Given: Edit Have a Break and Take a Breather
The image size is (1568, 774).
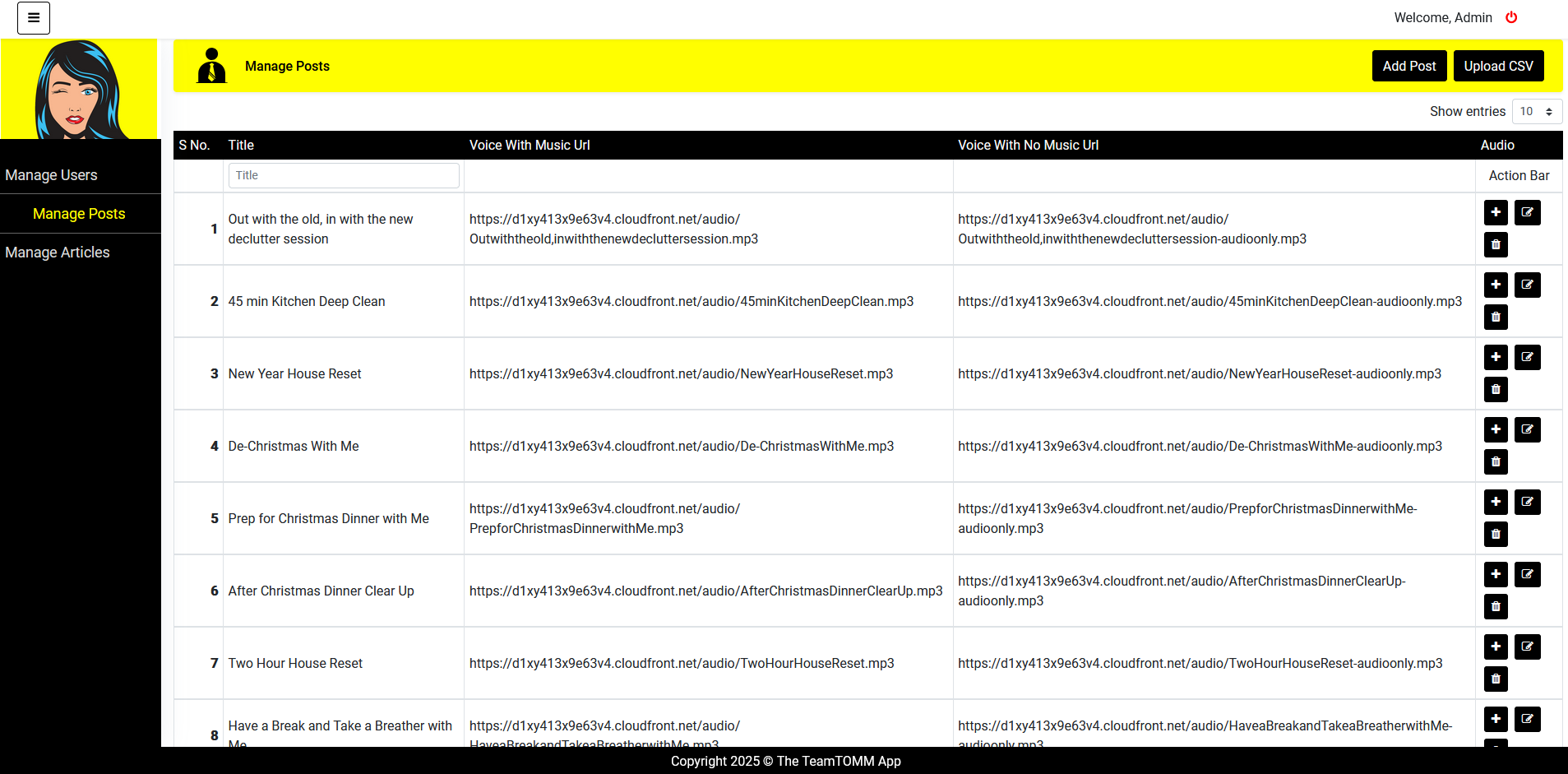Looking at the screenshot, I should pos(1527,719).
